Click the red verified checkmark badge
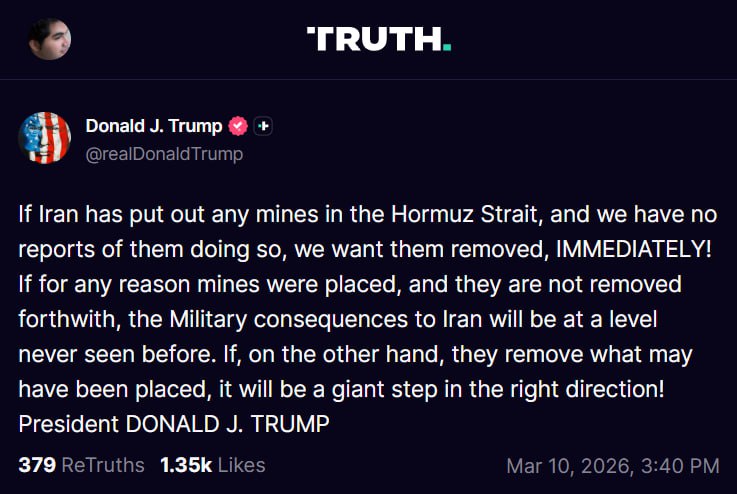The width and height of the screenshot is (737, 494). pos(238,127)
